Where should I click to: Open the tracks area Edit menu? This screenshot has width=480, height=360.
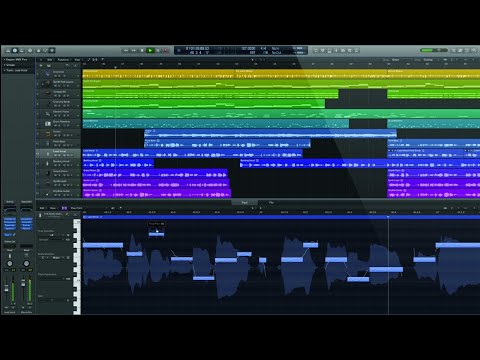[50, 60]
